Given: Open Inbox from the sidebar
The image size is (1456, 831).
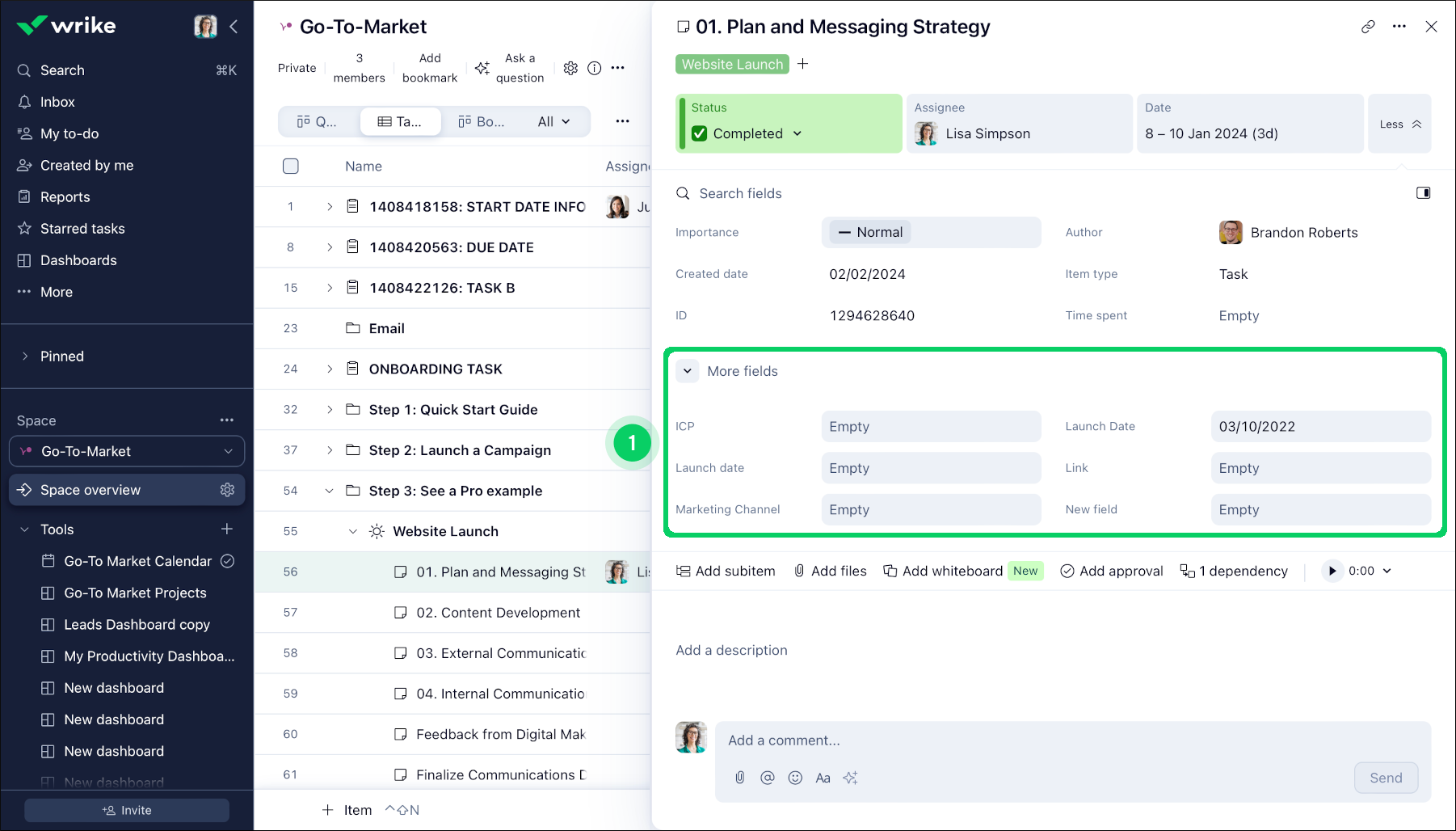Looking at the screenshot, I should pos(57,101).
